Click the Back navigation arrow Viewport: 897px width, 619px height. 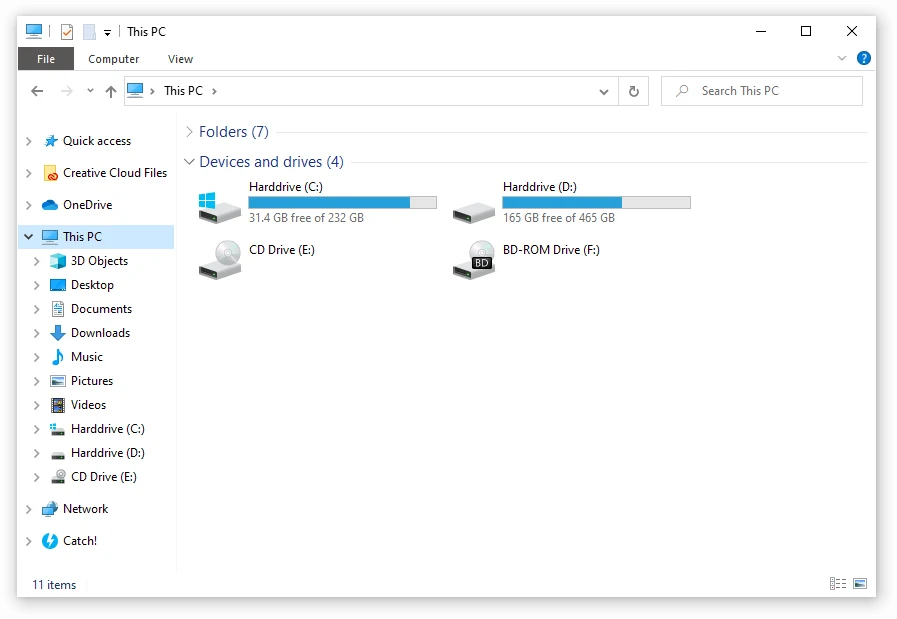click(x=37, y=91)
